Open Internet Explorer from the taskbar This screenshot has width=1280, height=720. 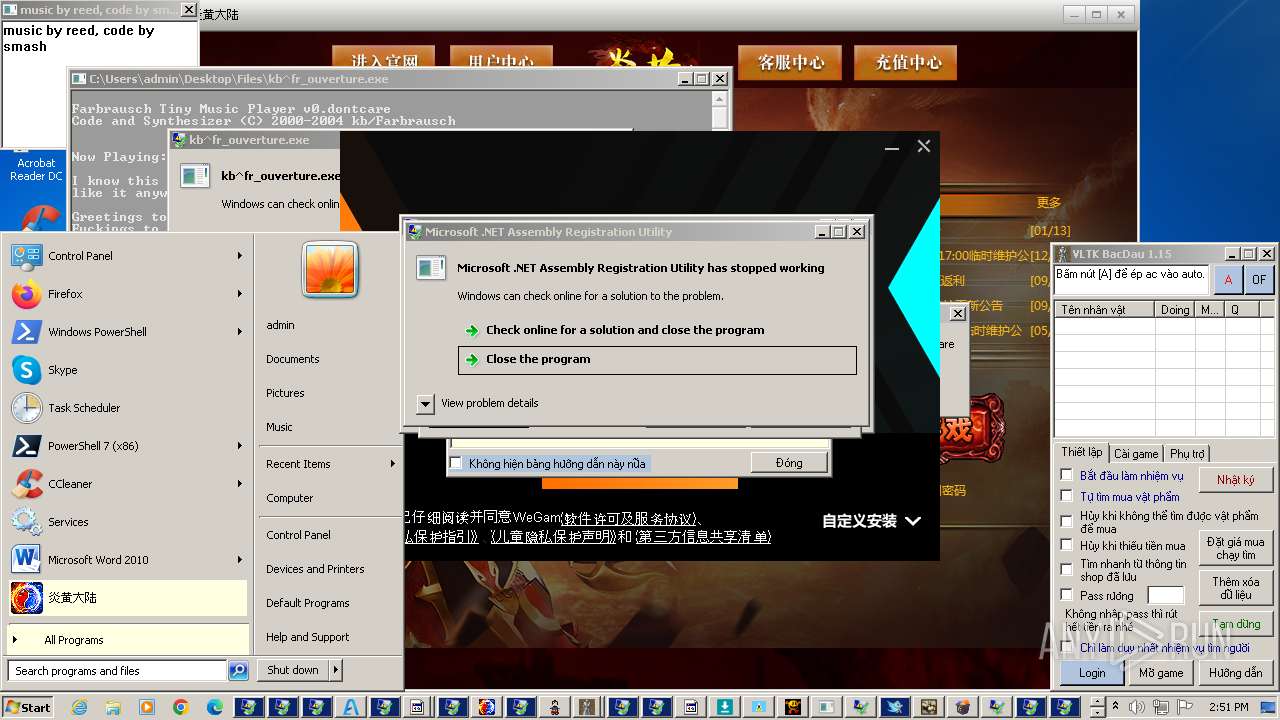tap(79, 707)
